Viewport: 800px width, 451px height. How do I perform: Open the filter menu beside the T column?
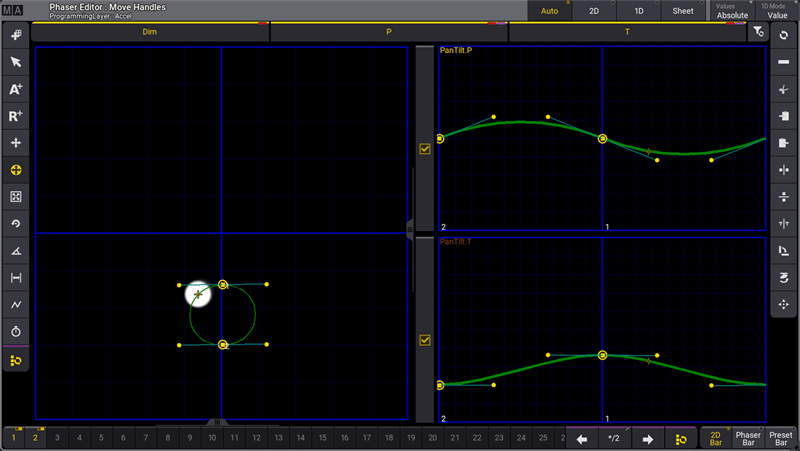coord(759,33)
